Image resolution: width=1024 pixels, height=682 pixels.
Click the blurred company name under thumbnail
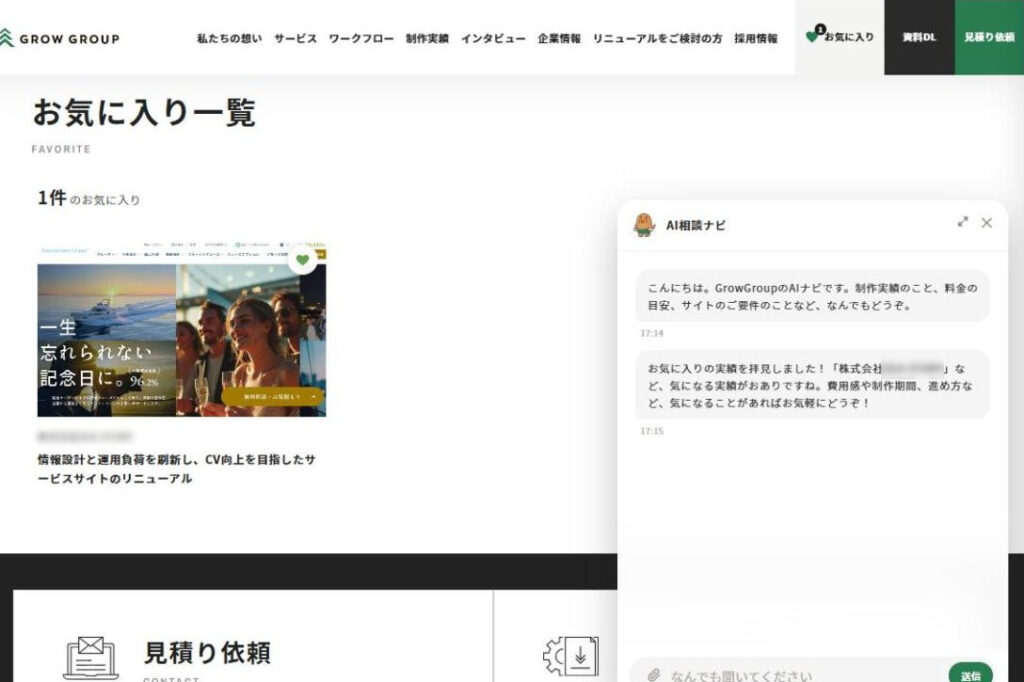(x=85, y=436)
